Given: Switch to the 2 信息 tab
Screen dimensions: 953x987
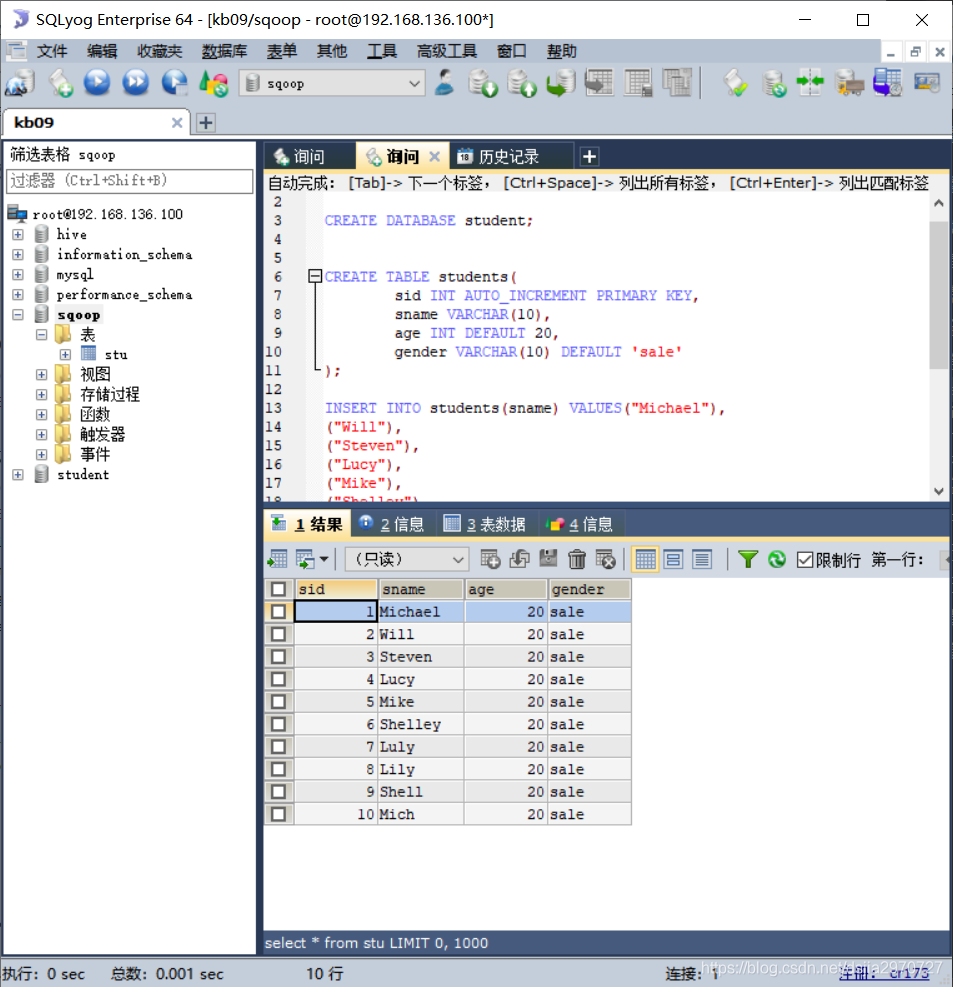Looking at the screenshot, I should [x=391, y=524].
